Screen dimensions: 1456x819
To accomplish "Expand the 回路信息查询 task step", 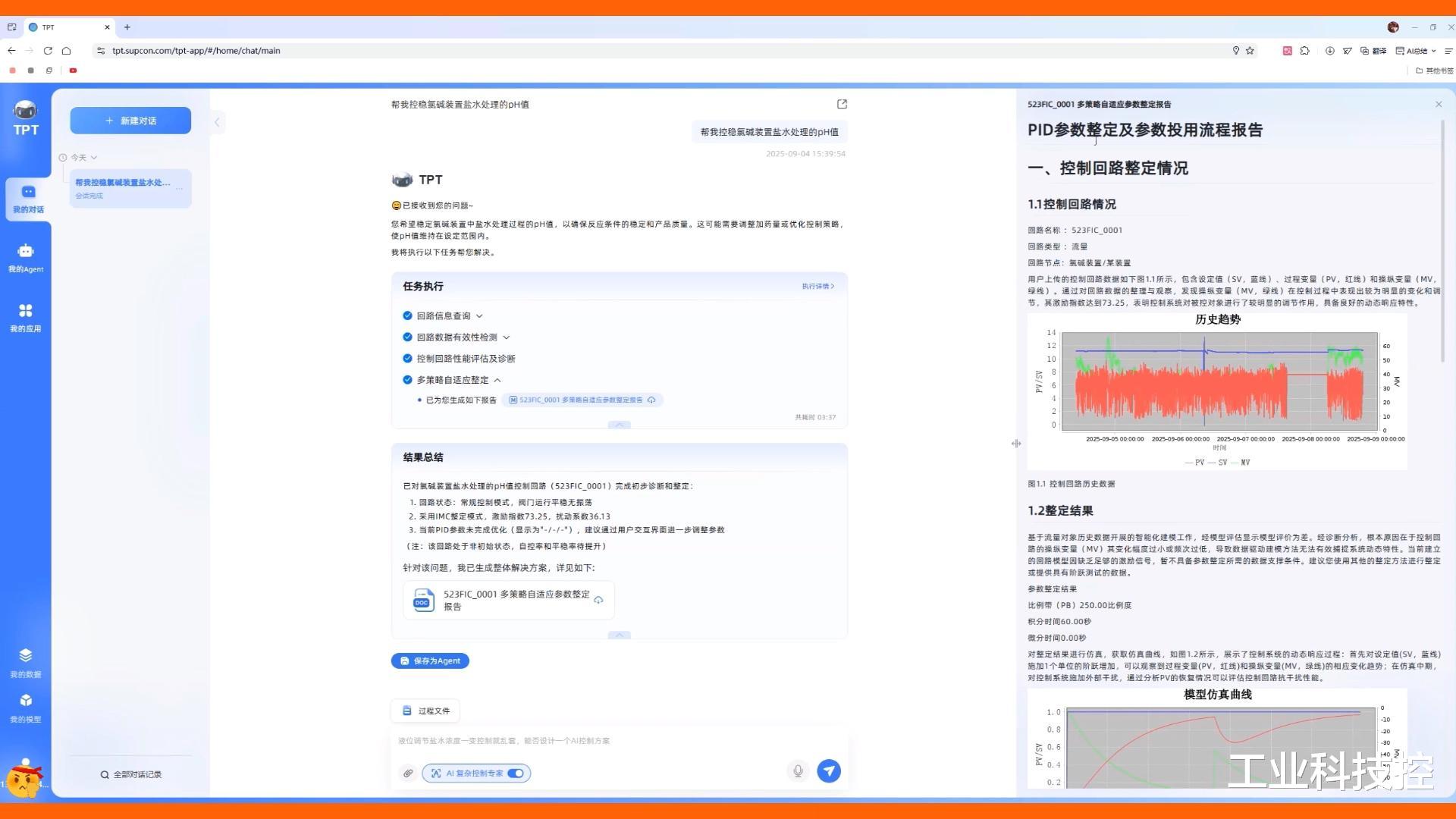I will tap(479, 316).
